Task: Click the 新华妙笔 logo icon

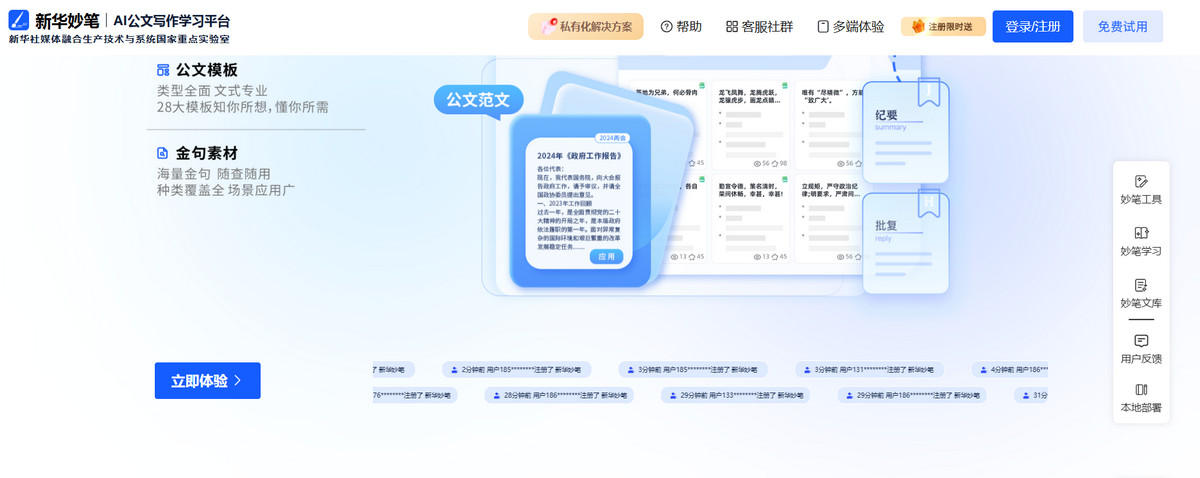Action: pyautogui.click(x=19, y=20)
